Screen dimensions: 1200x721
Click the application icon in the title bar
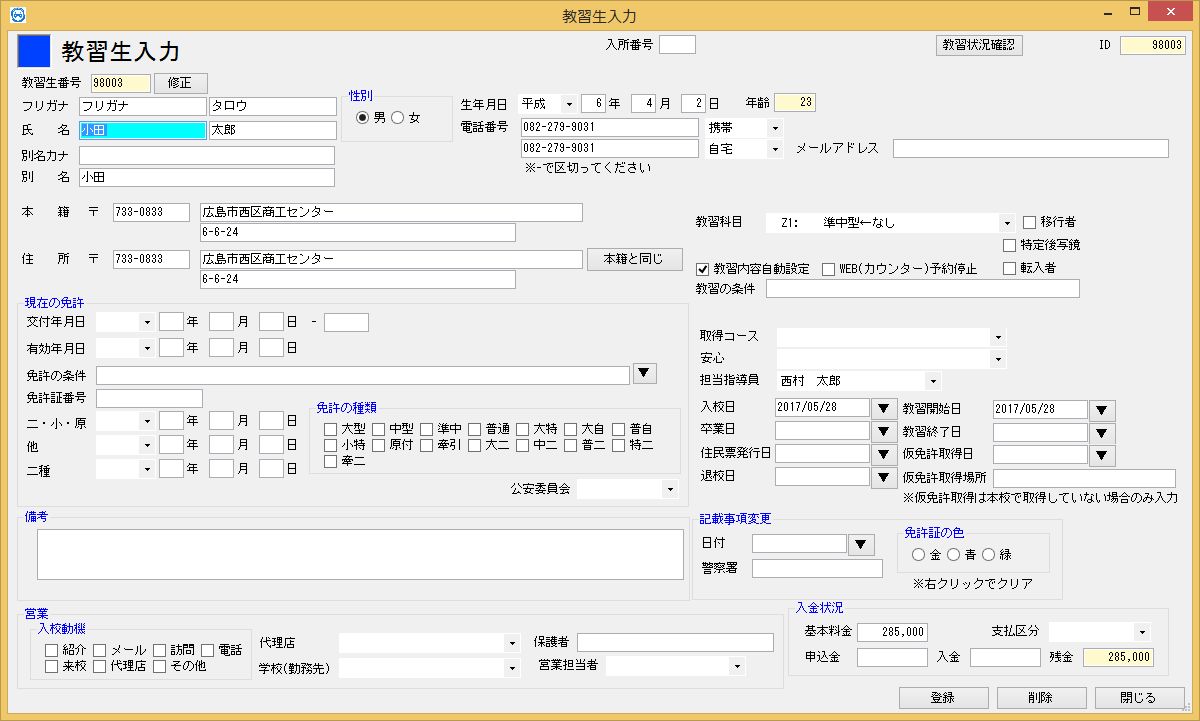[x=18, y=15]
